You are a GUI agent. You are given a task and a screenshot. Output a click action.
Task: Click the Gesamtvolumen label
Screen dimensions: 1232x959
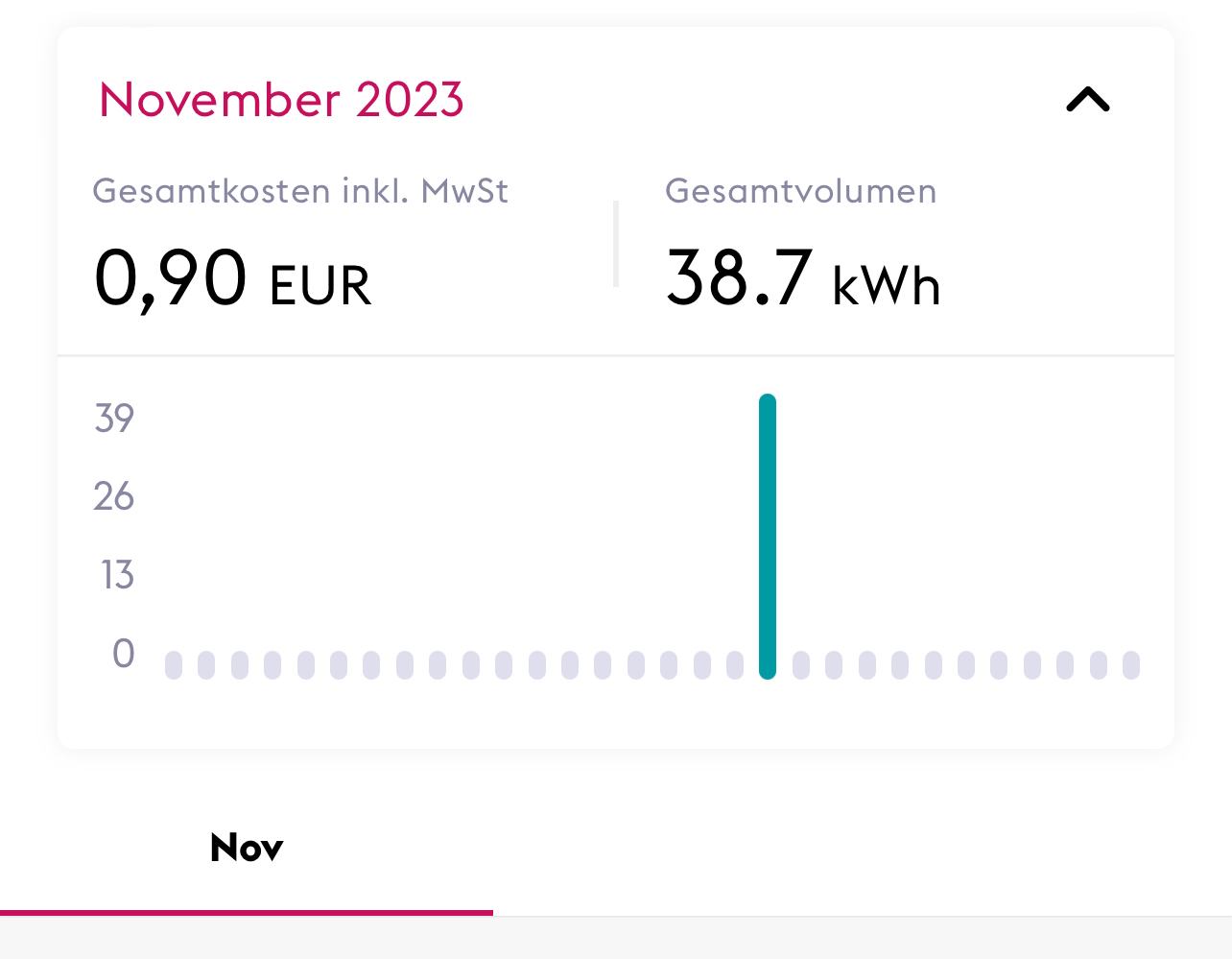[x=801, y=191]
